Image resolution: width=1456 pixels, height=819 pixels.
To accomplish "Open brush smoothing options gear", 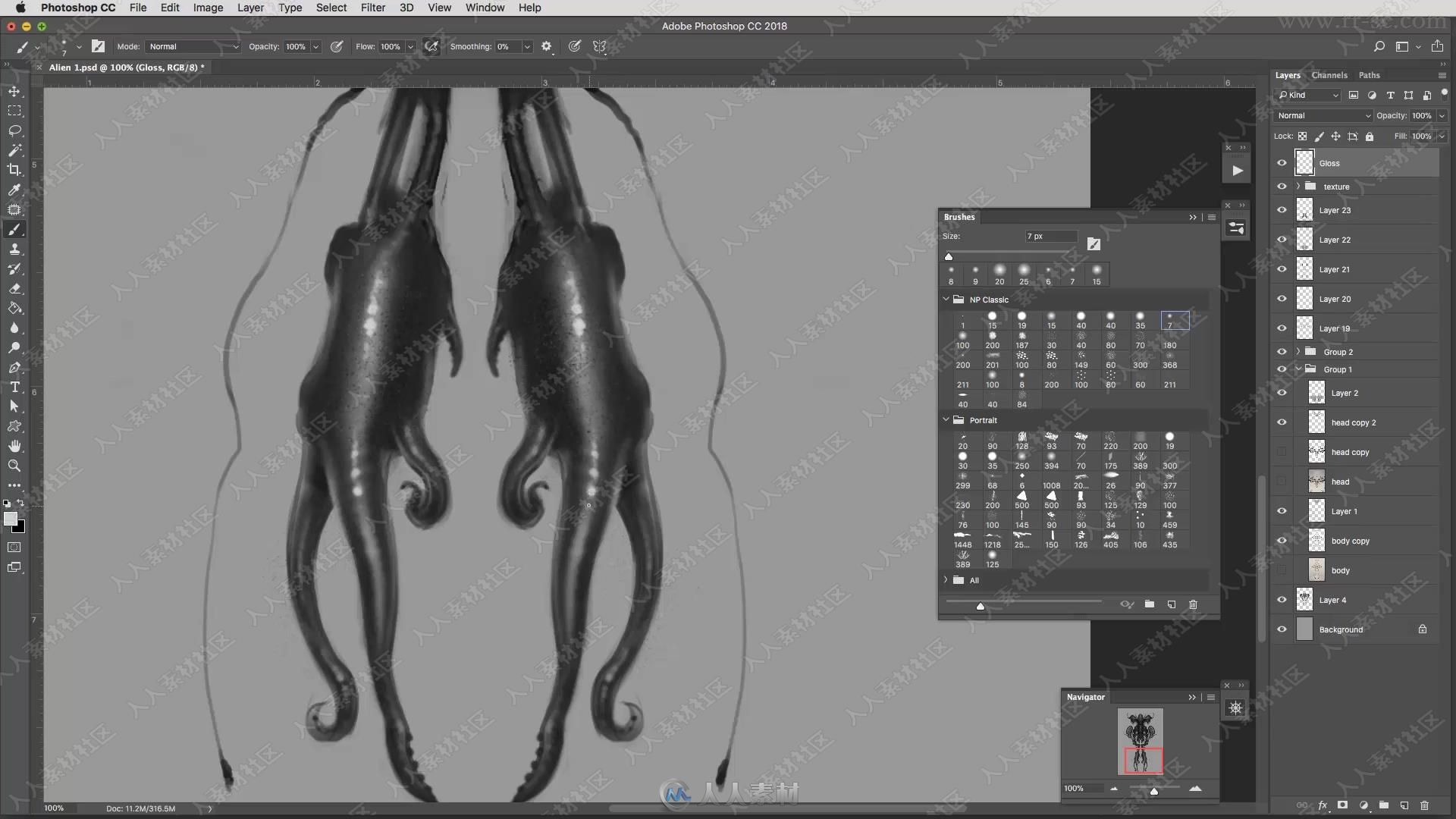I will point(546,46).
